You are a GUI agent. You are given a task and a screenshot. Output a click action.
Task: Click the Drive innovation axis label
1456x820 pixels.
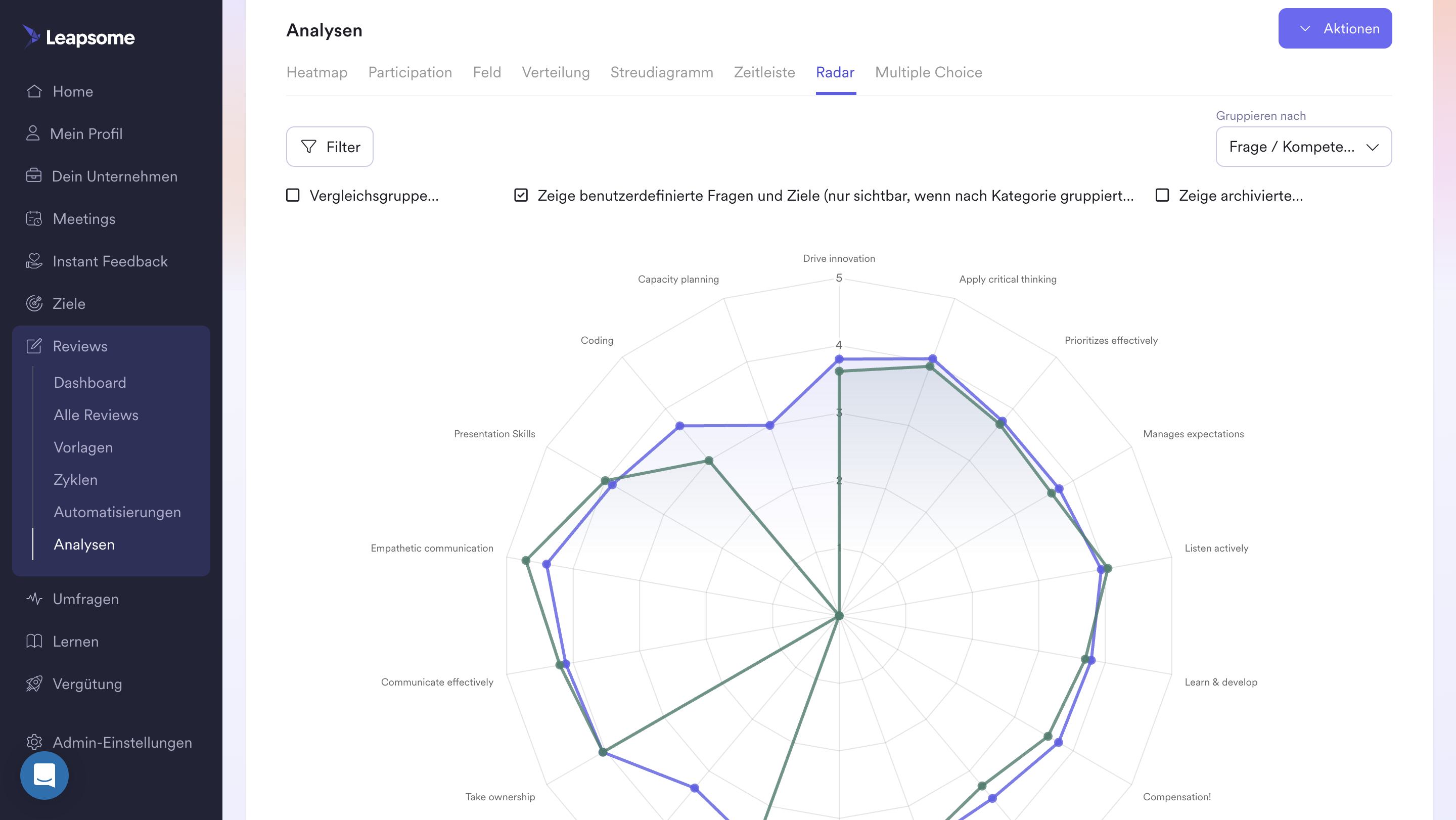839,258
